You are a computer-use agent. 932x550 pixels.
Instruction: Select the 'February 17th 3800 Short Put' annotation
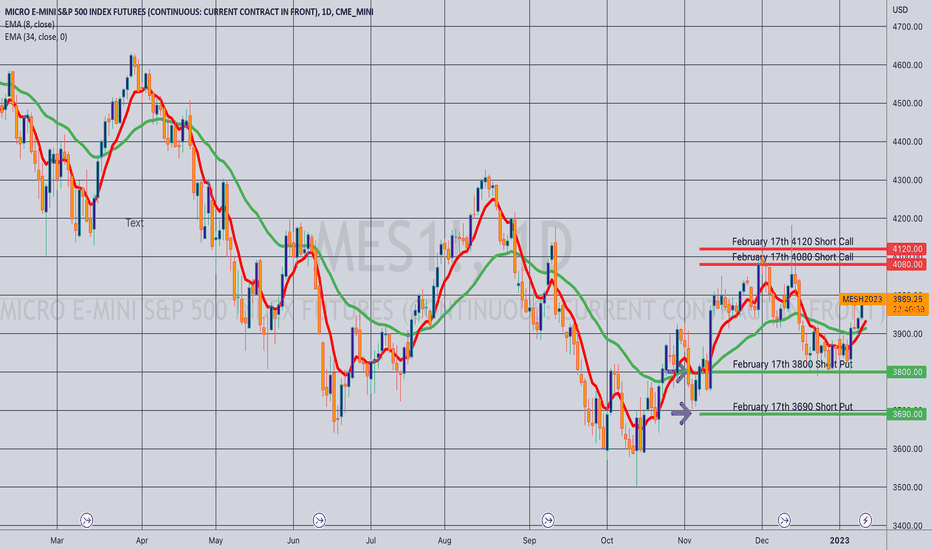[792, 364]
